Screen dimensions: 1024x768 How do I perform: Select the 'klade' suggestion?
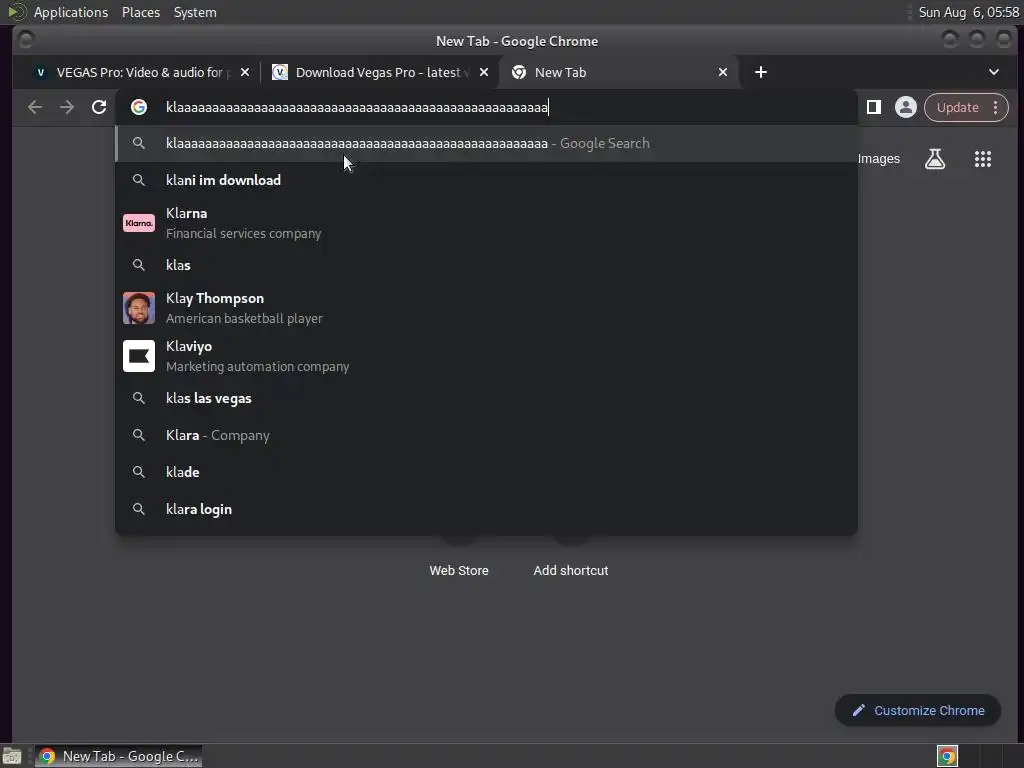coord(486,472)
